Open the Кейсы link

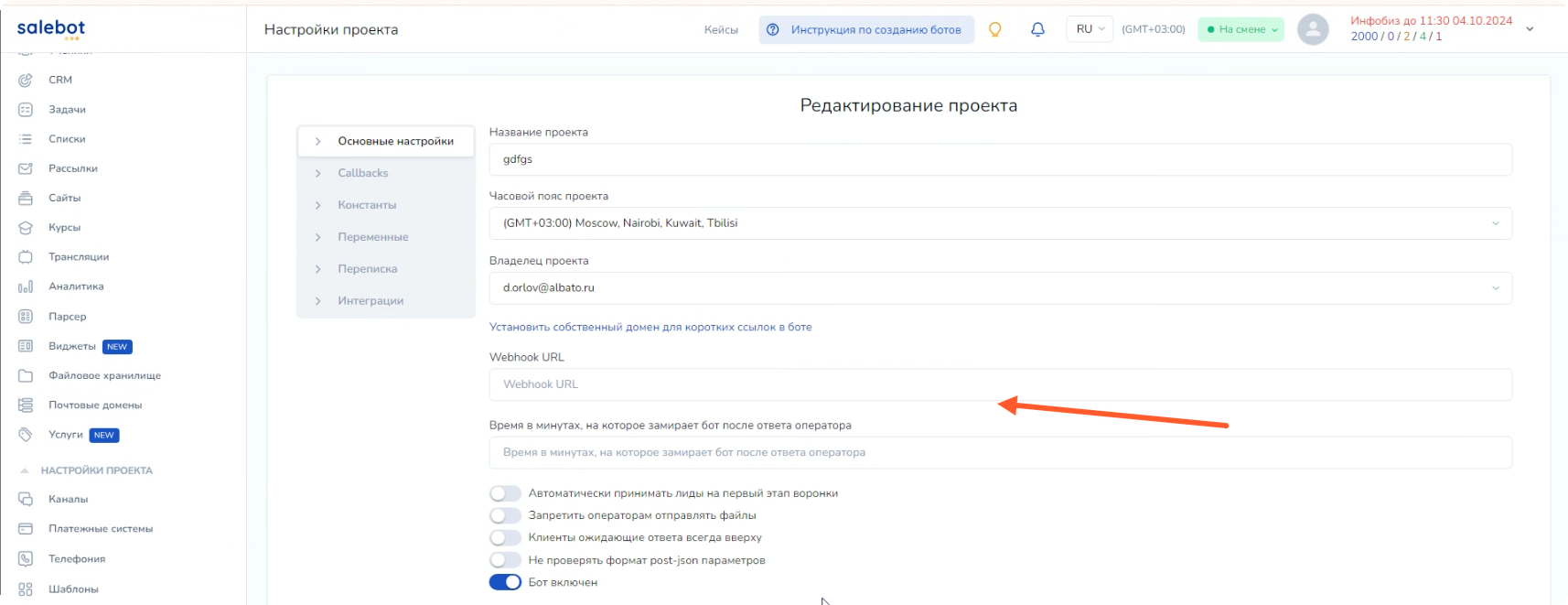click(721, 29)
